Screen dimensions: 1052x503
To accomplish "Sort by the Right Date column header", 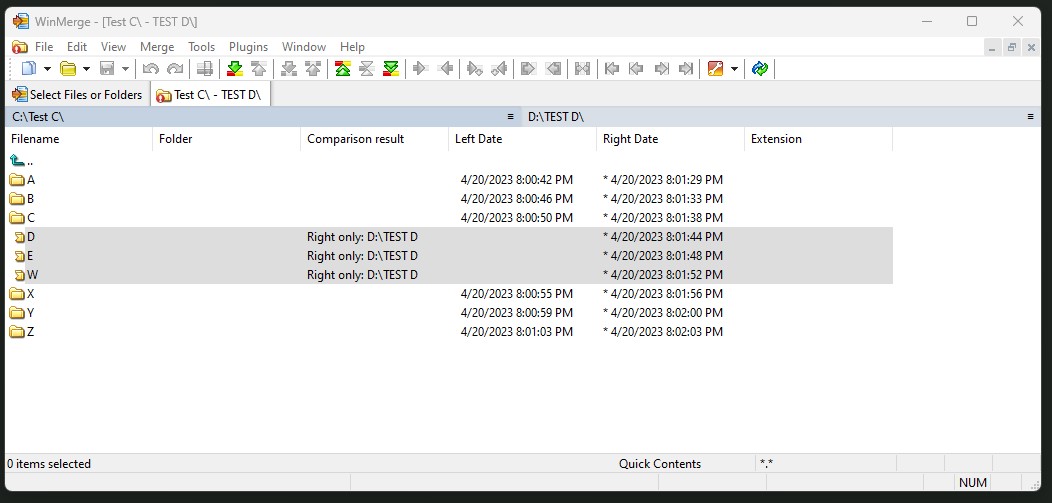I will coord(670,139).
